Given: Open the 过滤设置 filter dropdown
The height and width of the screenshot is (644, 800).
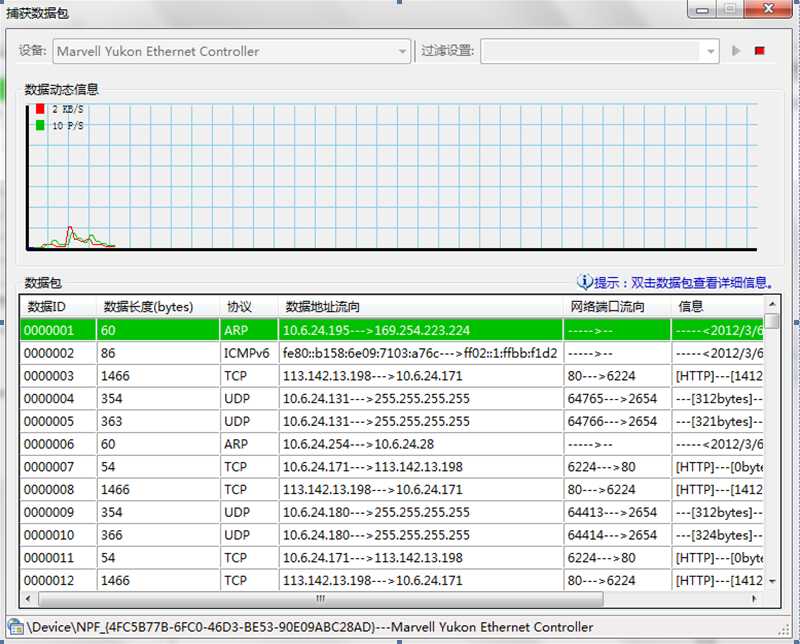Looking at the screenshot, I should pos(599,51).
